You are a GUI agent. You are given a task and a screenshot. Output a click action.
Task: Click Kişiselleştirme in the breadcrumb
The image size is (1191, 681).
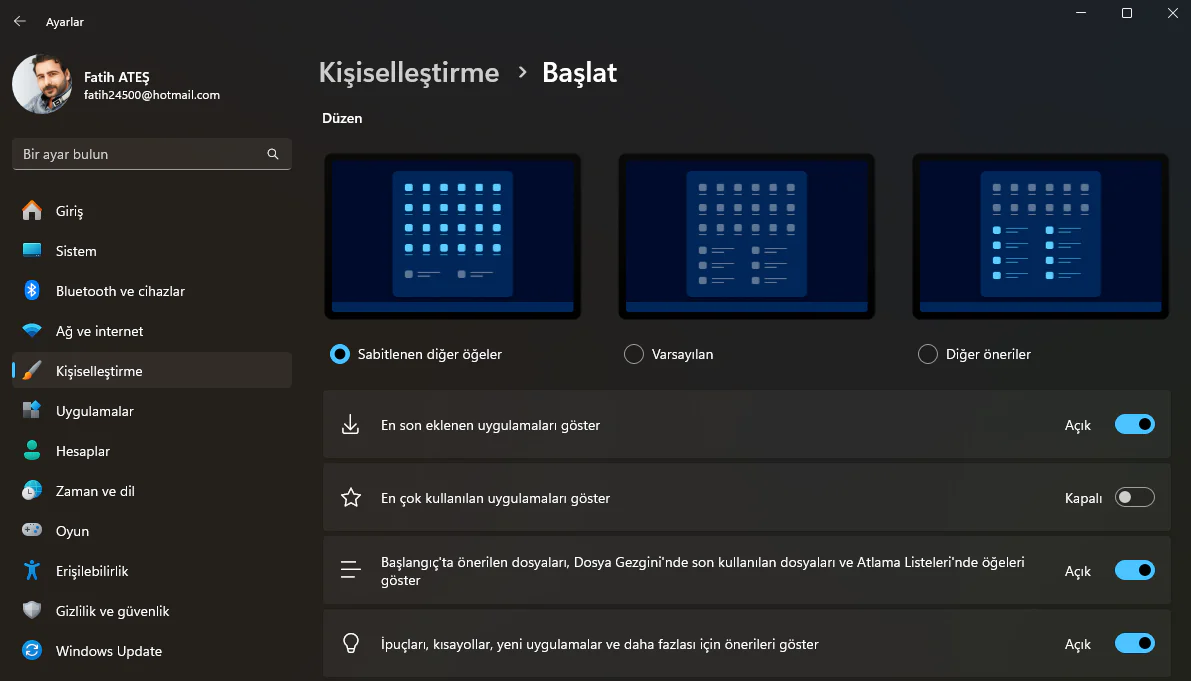409,72
